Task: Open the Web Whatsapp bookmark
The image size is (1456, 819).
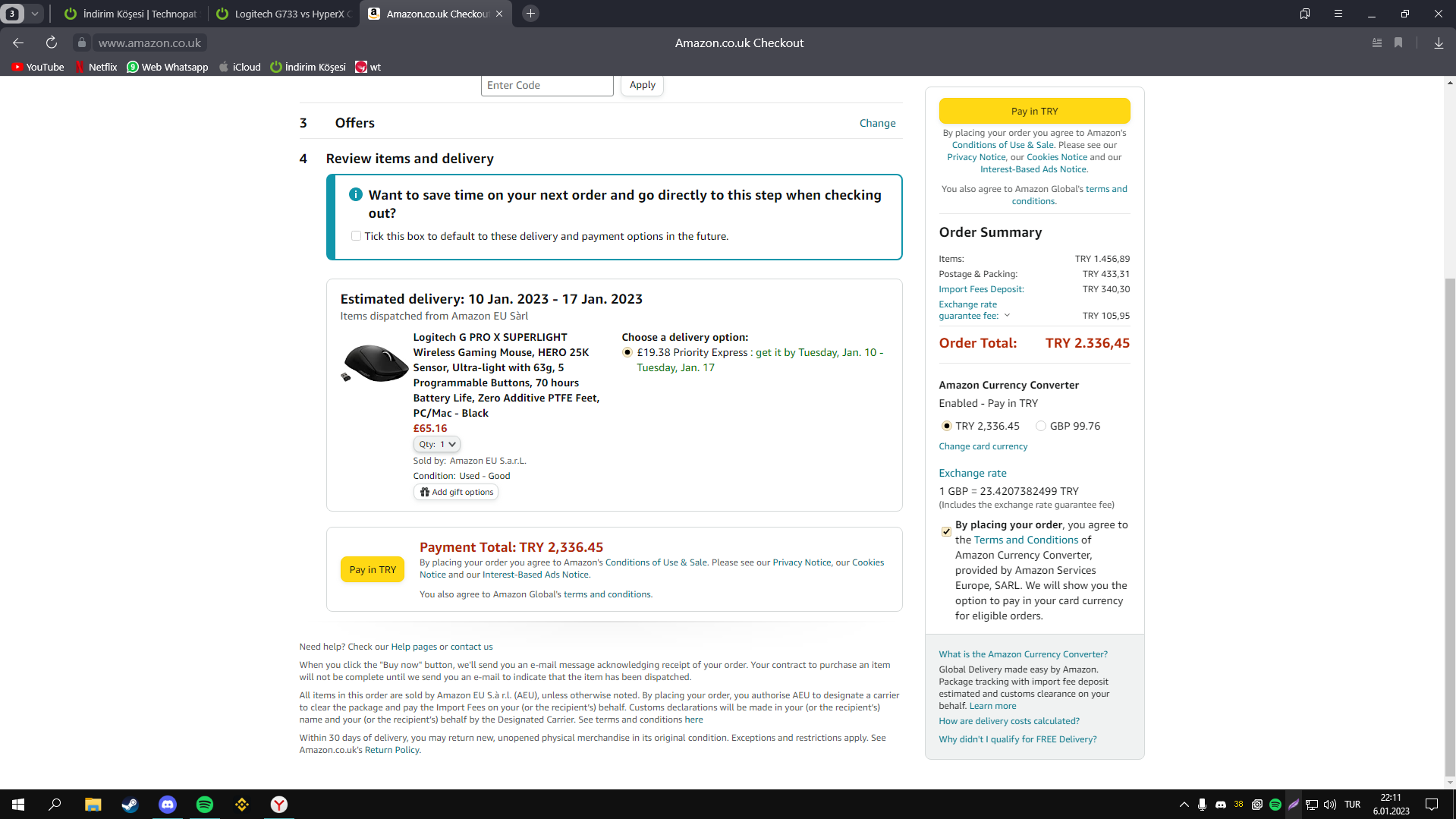Action: point(168,67)
